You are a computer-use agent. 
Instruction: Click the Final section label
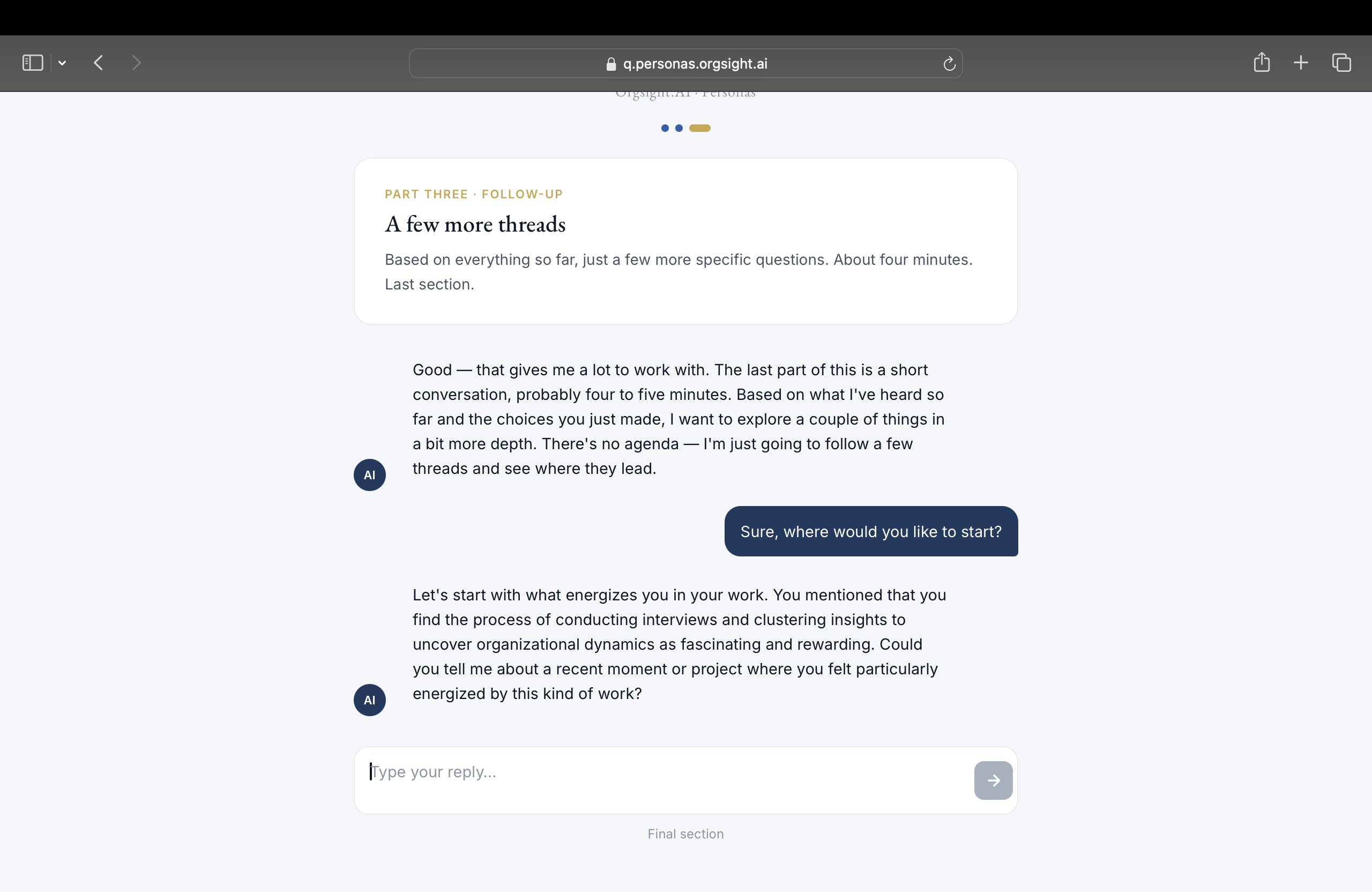point(685,834)
